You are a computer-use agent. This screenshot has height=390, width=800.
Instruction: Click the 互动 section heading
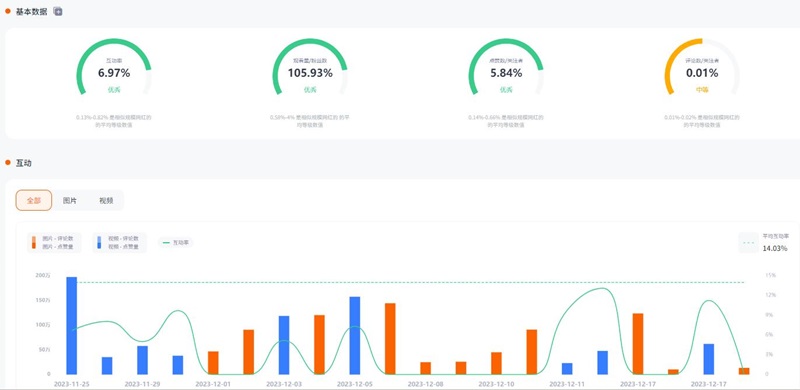tap(23, 163)
